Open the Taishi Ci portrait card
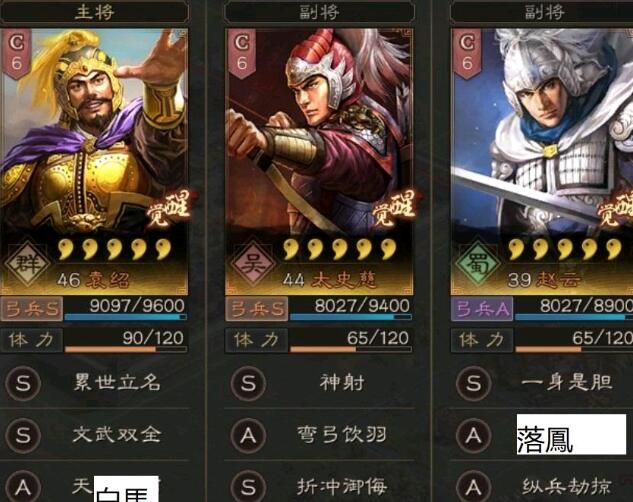 (x=319, y=161)
